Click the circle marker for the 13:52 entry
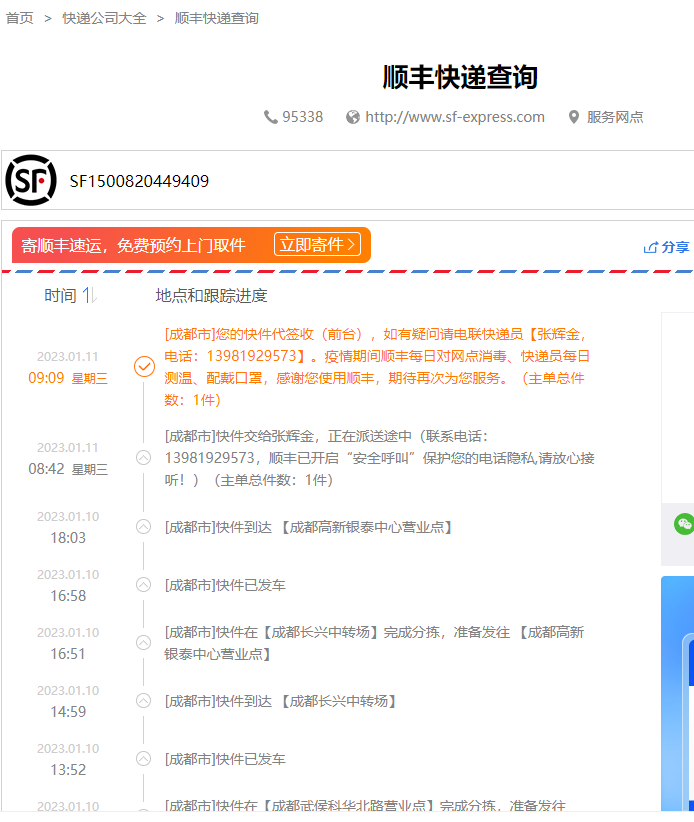Screen dimensions: 694x822 pyautogui.click(x=144, y=759)
